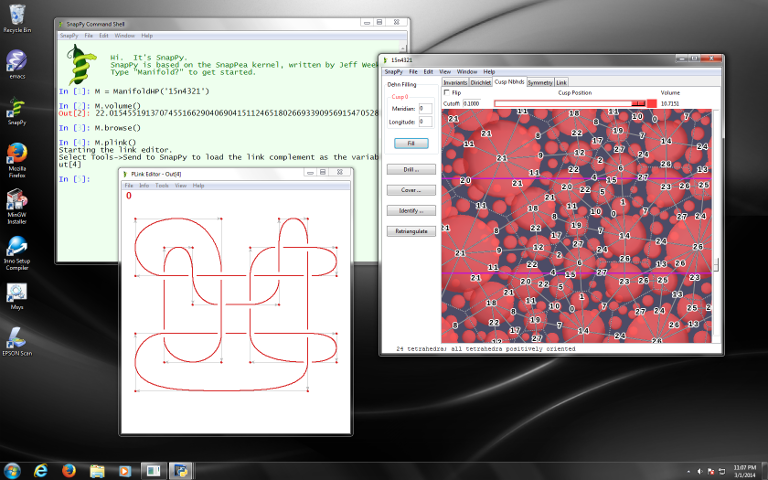
Task: Open the Recycle Bin desktop icon
Action: click(x=17, y=19)
